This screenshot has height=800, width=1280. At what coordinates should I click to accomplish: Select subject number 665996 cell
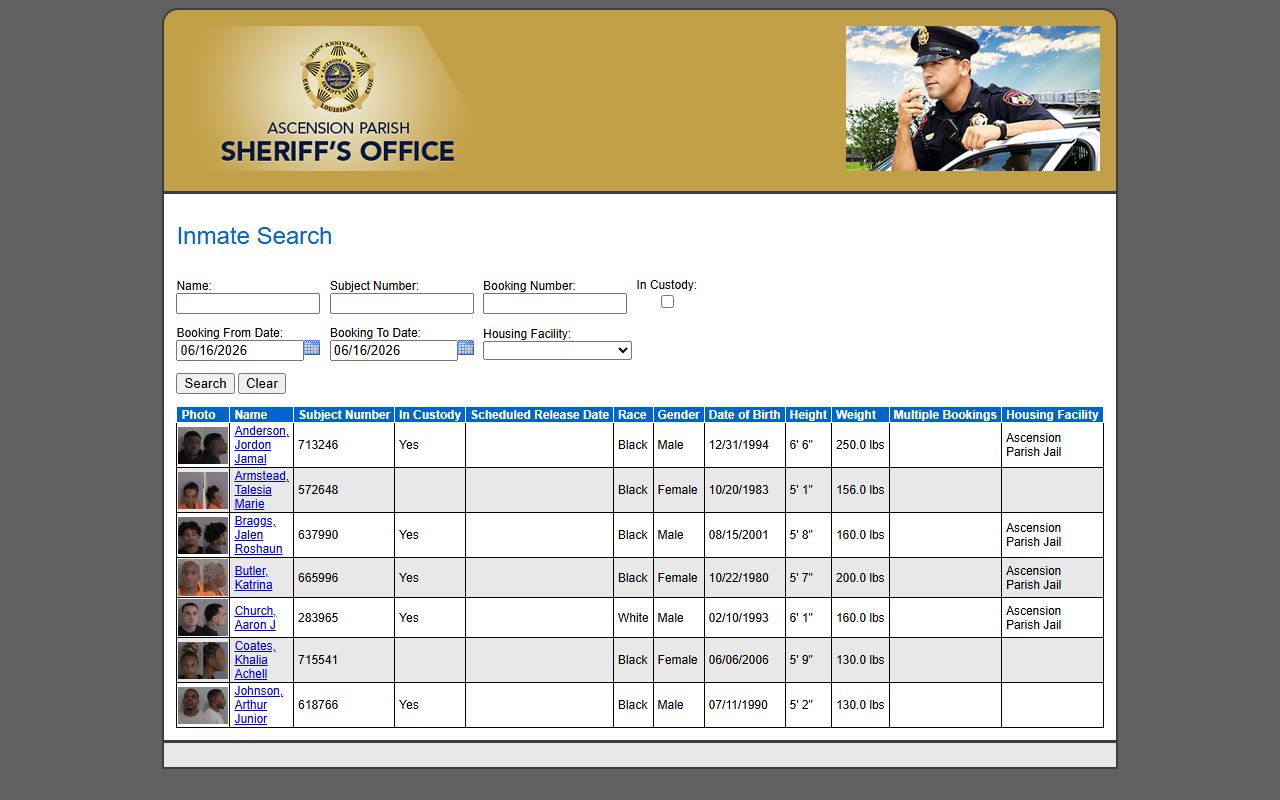pyautogui.click(x=344, y=578)
